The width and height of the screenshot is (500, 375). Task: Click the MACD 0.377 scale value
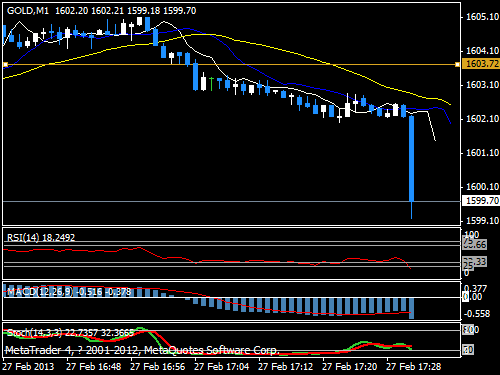coord(475,288)
